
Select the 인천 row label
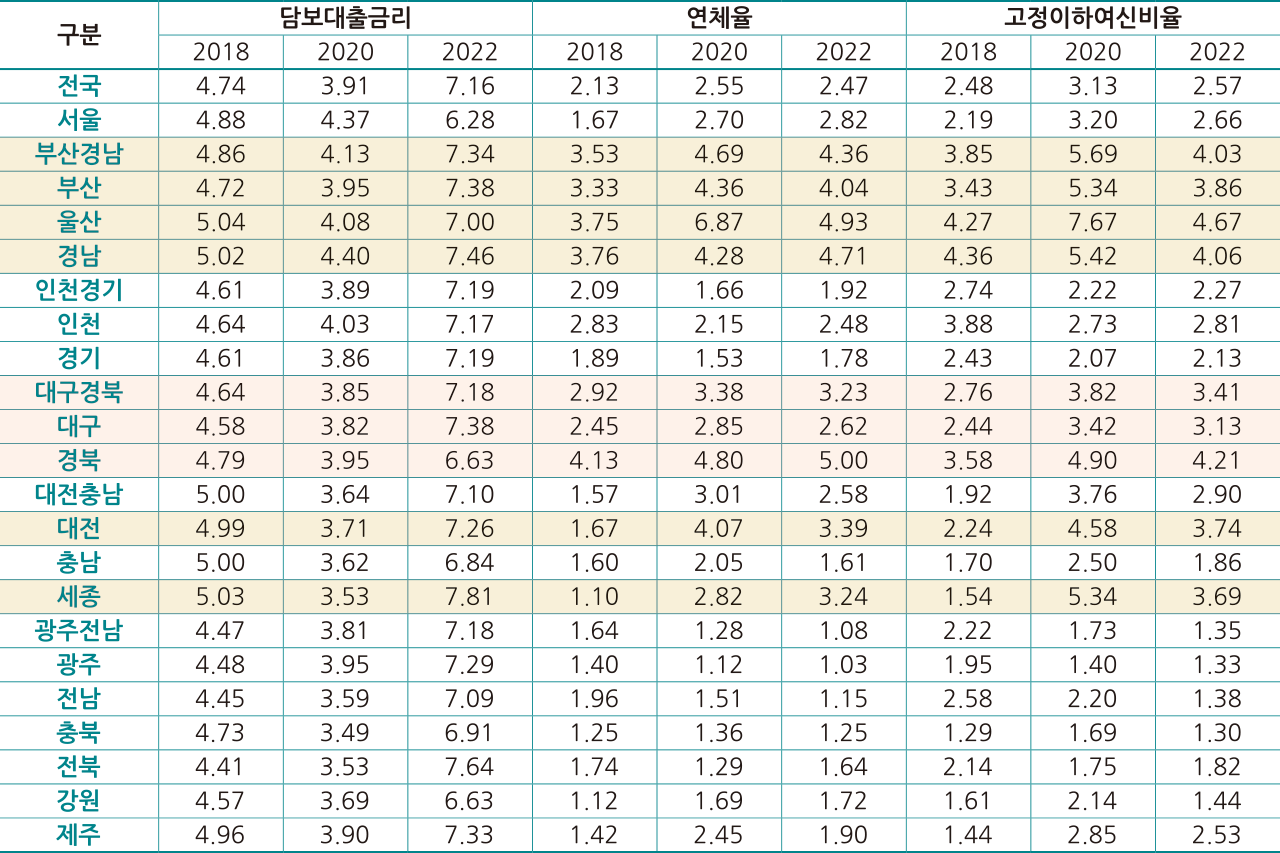pos(79,324)
